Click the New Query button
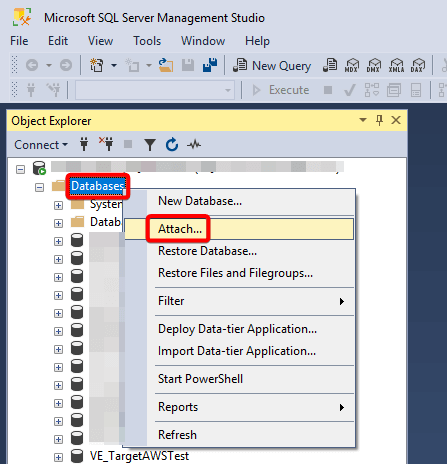447x464 pixels. pyautogui.click(x=272, y=65)
